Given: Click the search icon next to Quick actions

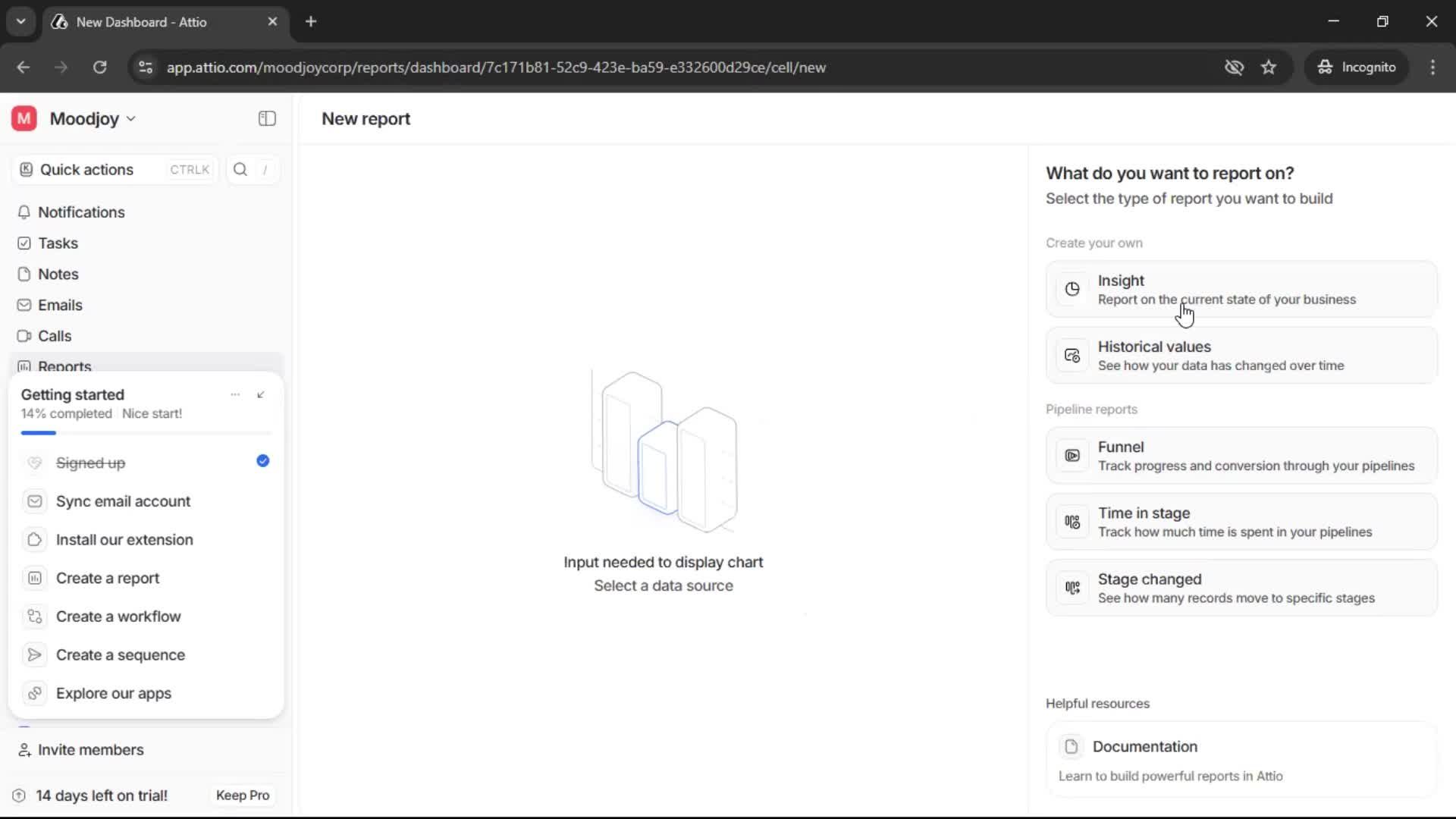Looking at the screenshot, I should 240,169.
